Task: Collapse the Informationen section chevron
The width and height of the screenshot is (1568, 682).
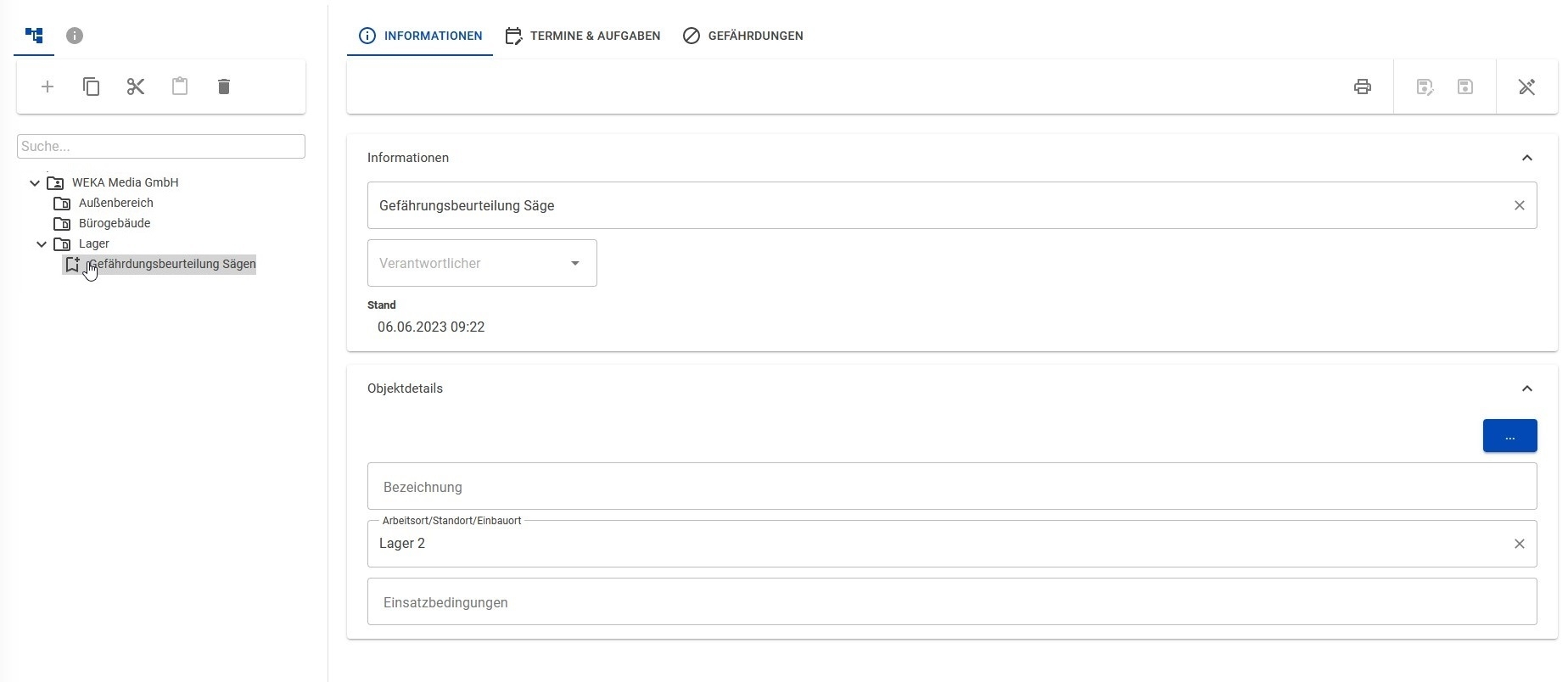Action: [1527, 158]
